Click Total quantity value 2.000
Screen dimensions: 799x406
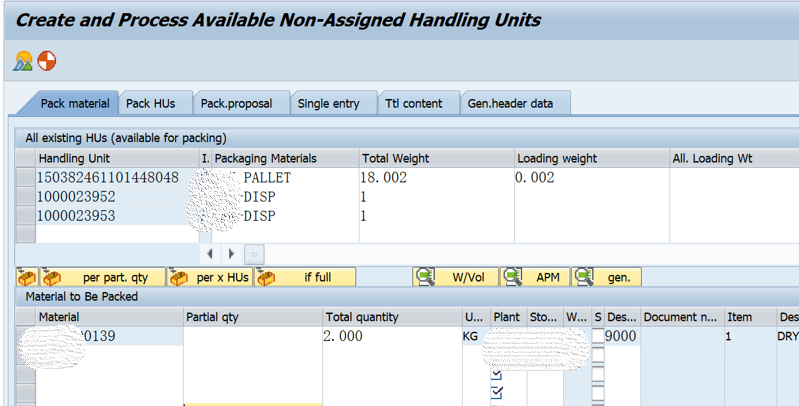(x=392, y=336)
